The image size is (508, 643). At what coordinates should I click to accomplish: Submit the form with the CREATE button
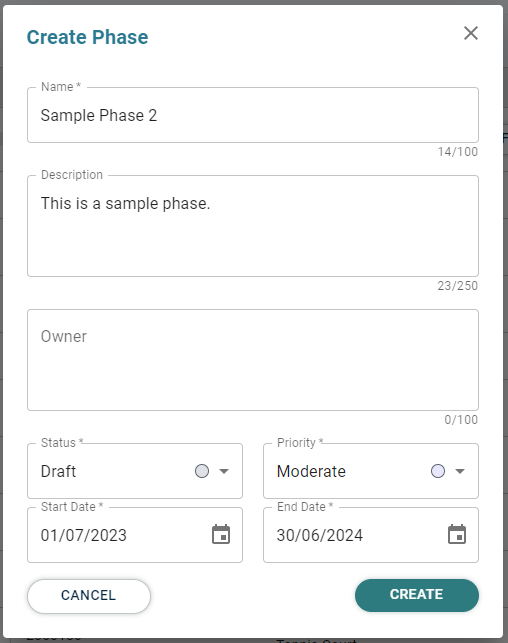click(x=417, y=595)
